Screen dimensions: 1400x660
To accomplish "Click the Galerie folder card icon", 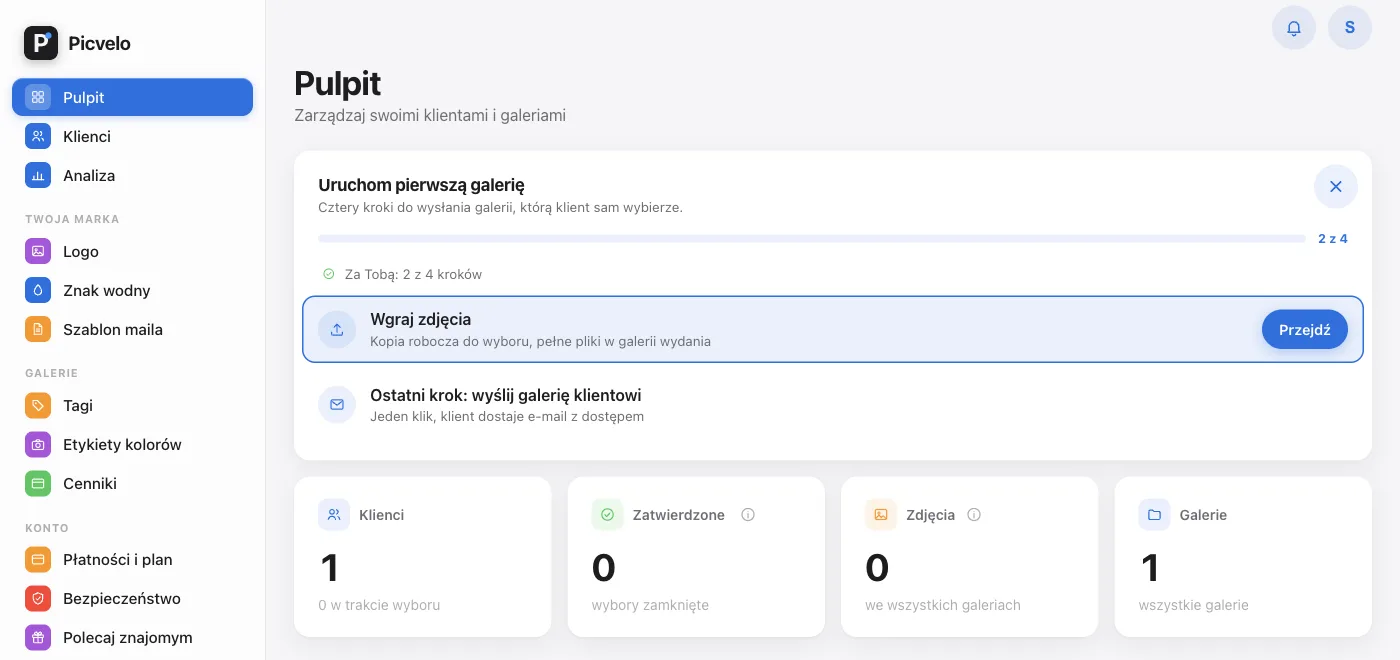I will [x=1154, y=515].
